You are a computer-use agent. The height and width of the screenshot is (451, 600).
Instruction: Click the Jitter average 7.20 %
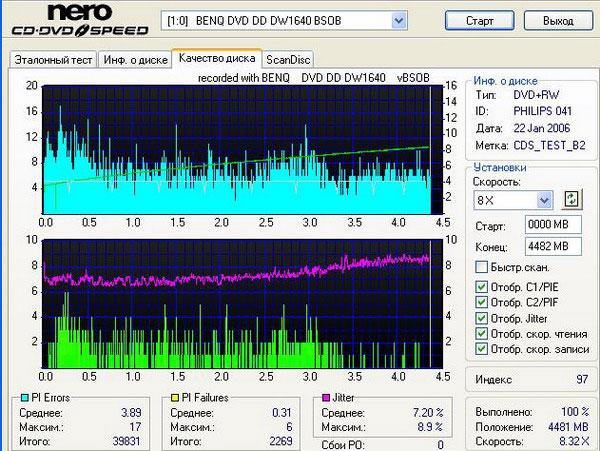point(428,413)
